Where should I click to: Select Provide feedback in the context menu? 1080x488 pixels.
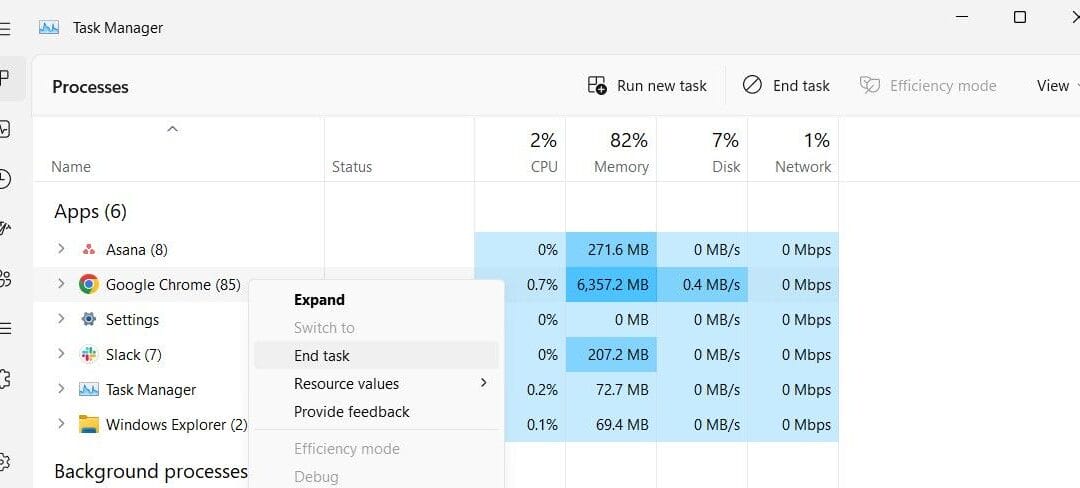(x=352, y=412)
